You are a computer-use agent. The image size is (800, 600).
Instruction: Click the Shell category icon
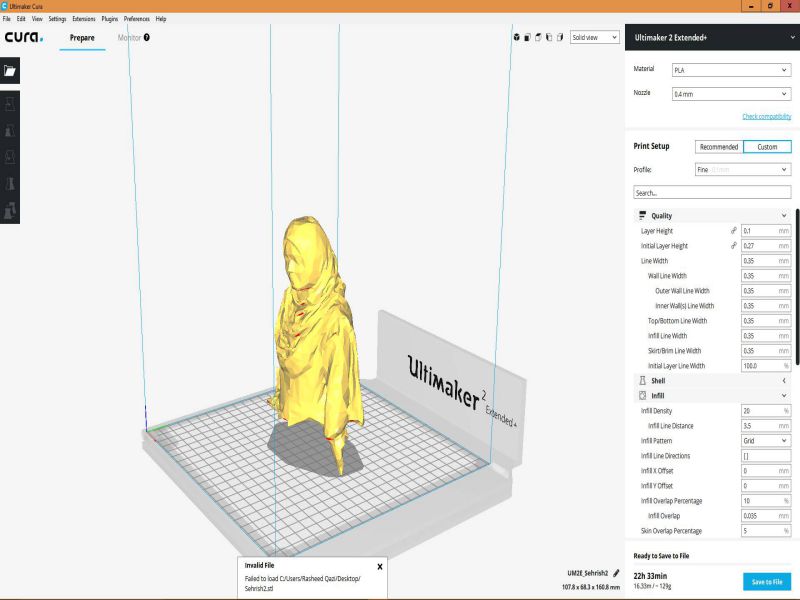(642, 381)
